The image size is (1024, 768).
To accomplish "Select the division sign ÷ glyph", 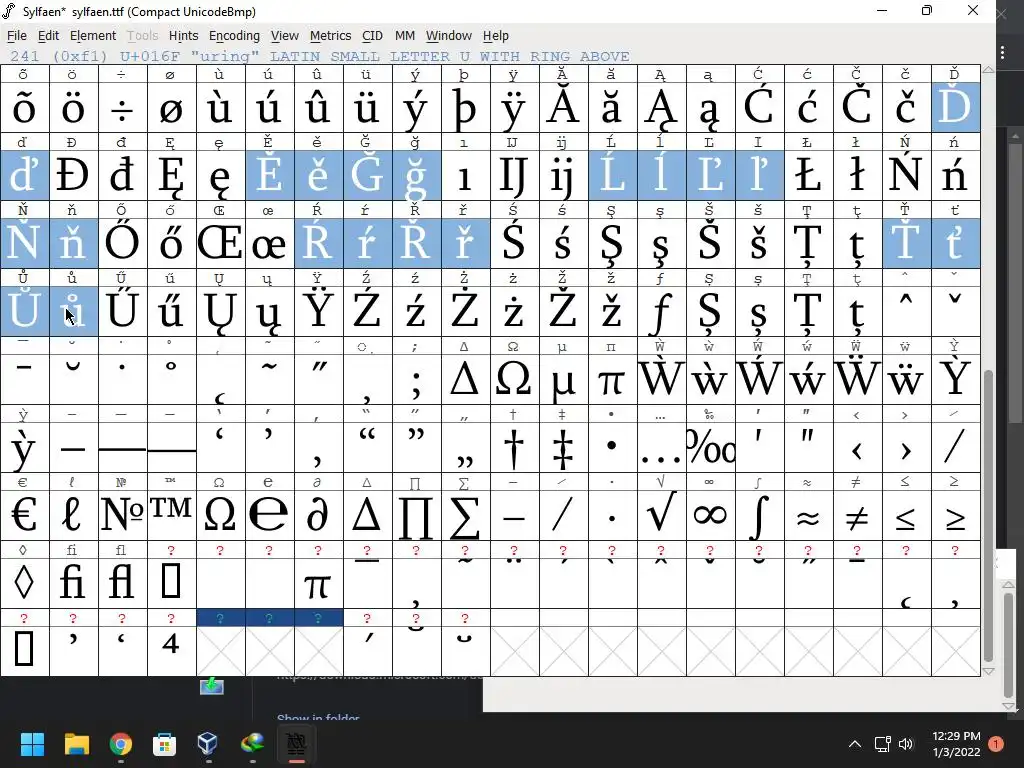I will pyautogui.click(x=122, y=107).
